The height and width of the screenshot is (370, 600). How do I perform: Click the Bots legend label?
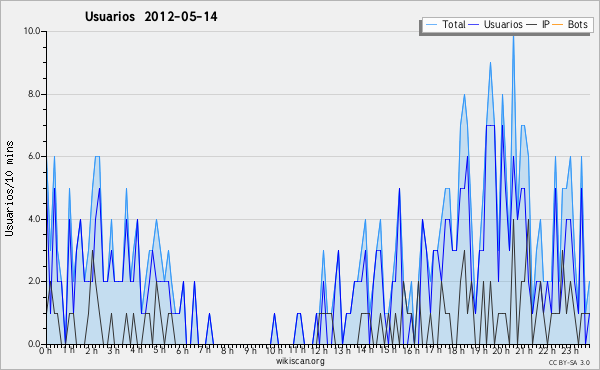(x=577, y=25)
